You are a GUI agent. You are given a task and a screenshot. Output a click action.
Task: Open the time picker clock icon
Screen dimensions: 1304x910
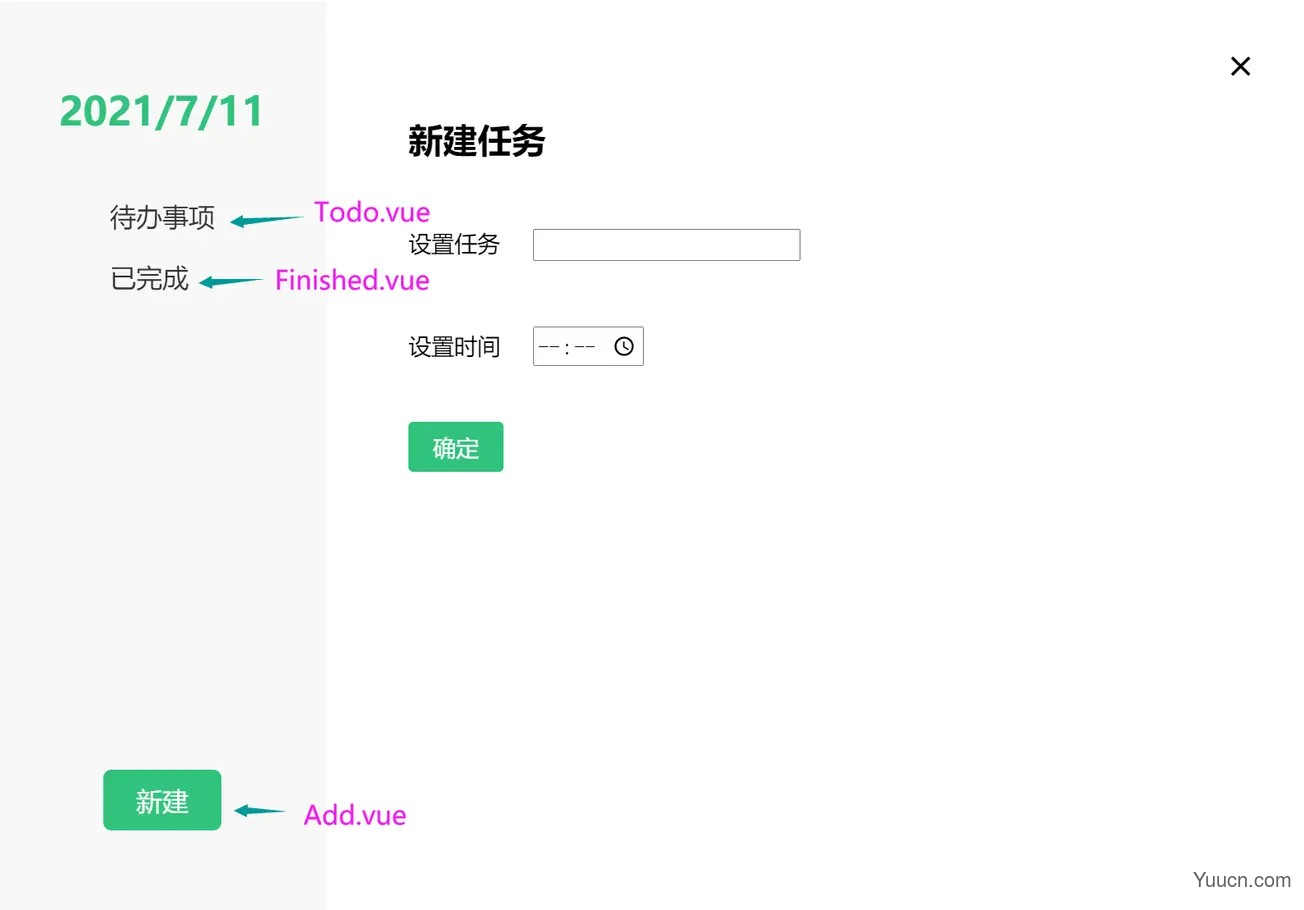[624, 346]
